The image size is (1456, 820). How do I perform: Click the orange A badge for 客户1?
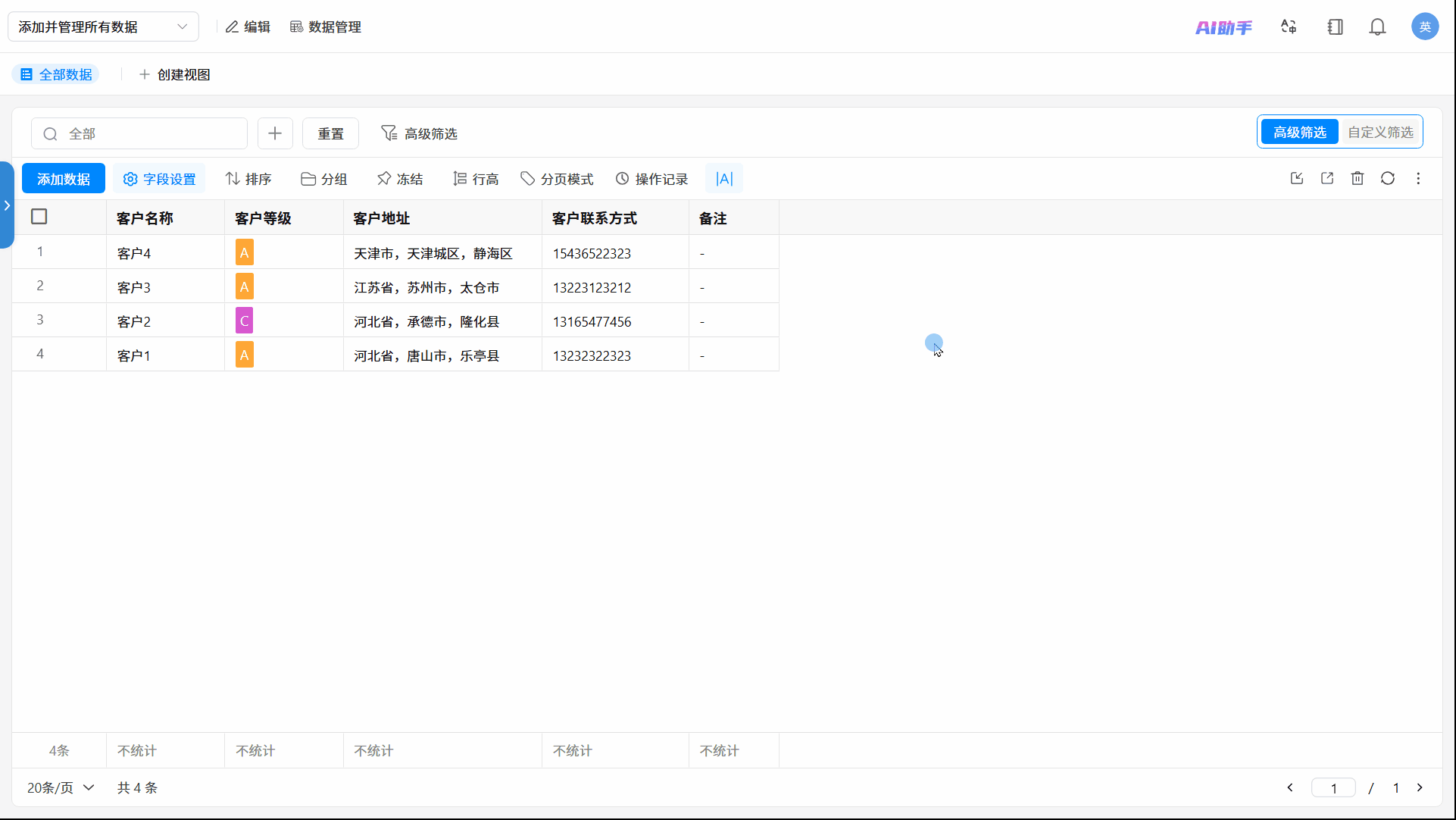(245, 355)
